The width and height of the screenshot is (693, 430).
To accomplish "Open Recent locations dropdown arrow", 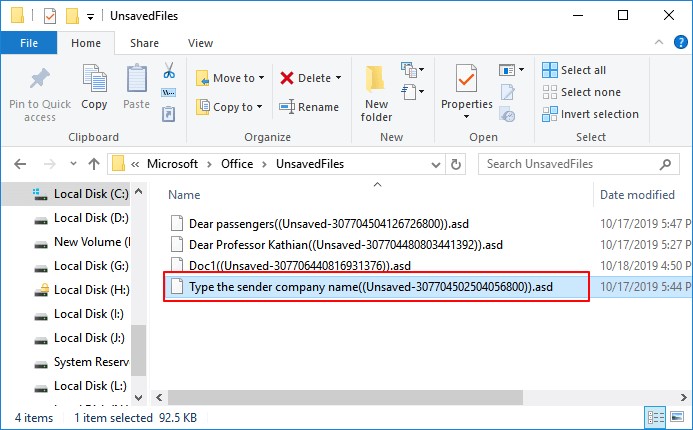I will coord(73,164).
